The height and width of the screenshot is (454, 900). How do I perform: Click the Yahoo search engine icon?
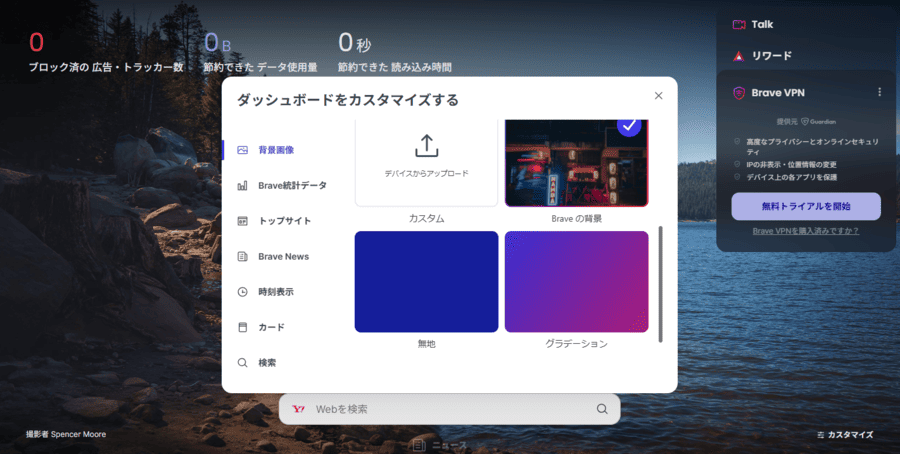298,409
